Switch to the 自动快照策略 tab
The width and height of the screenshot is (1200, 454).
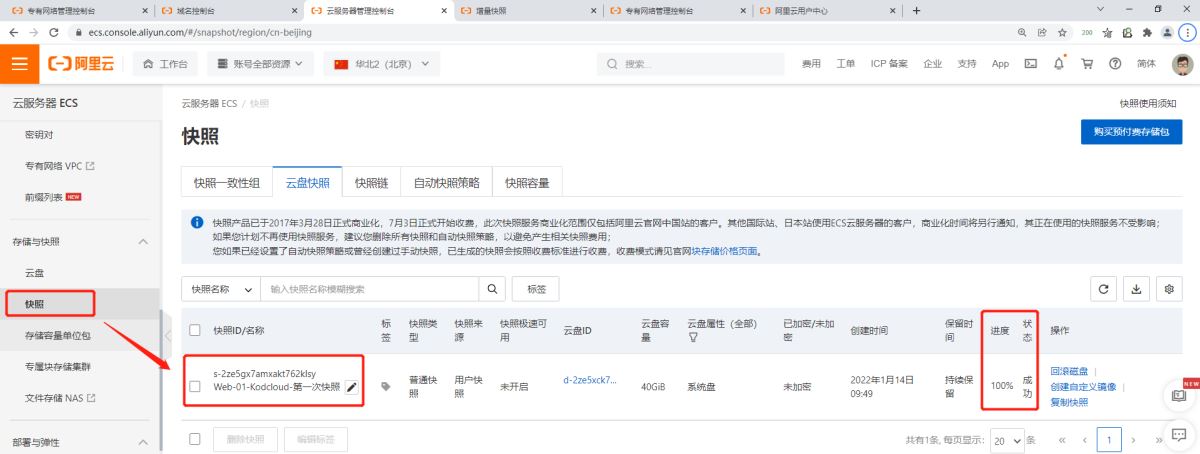coord(447,183)
